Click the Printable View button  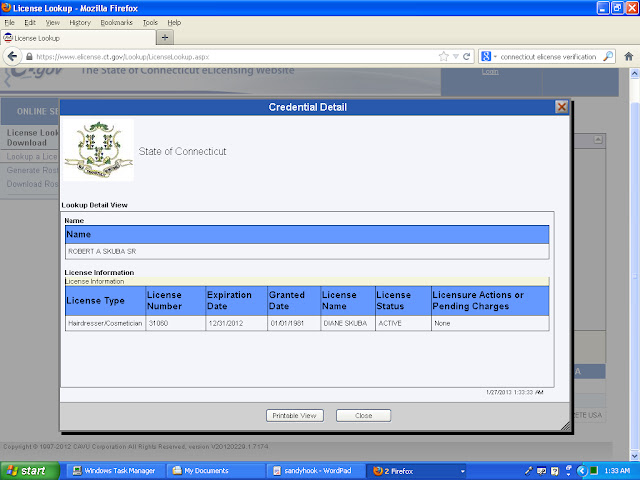[295, 416]
